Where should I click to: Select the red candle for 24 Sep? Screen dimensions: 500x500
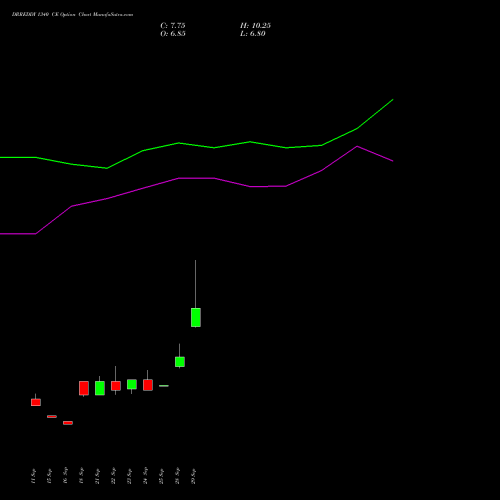[x=148, y=385]
